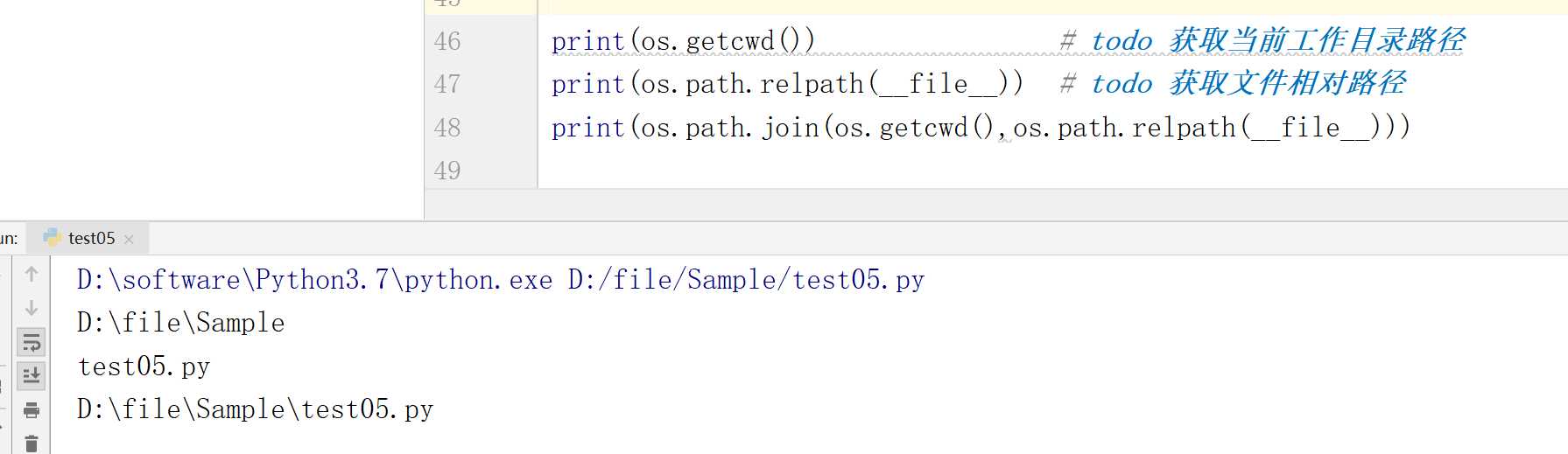Click the Down the Stack Trace arrow
The height and width of the screenshot is (454, 1568).
[32, 308]
